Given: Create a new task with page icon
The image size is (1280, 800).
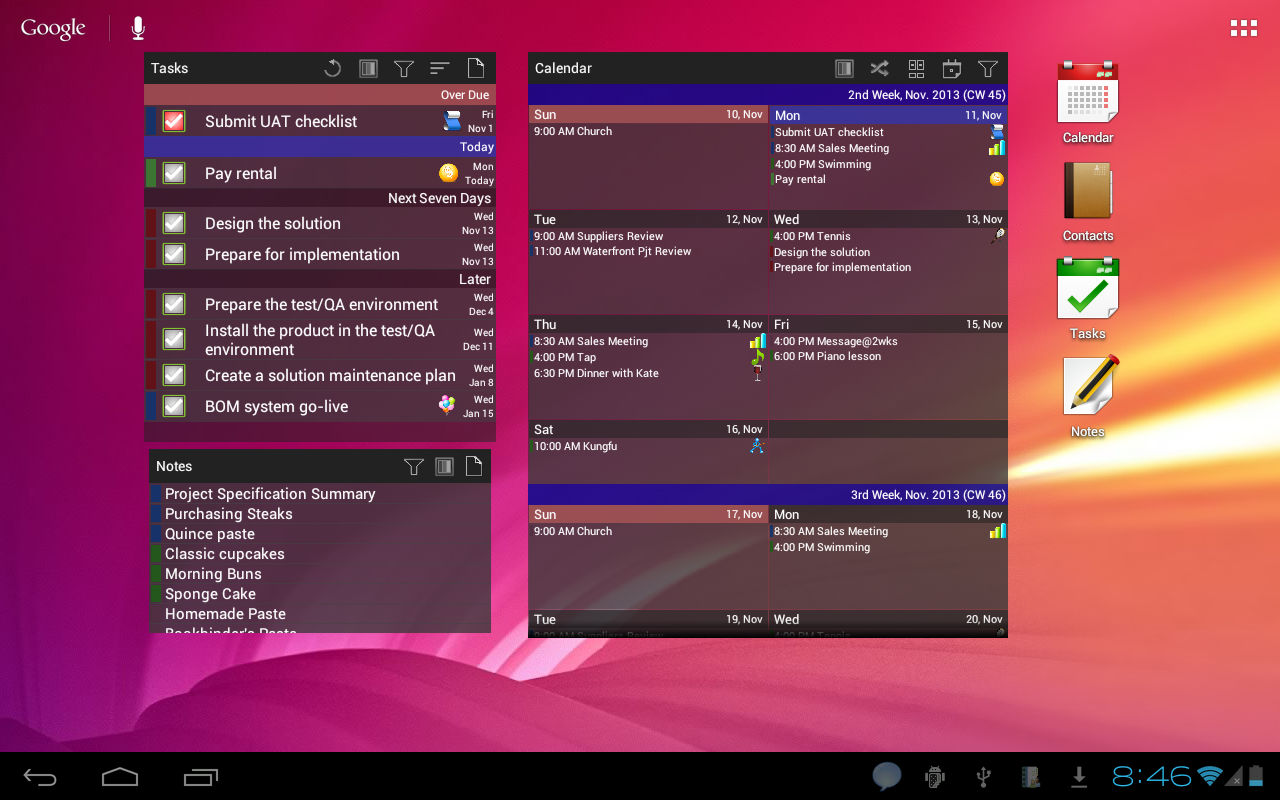Looking at the screenshot, I should tap(476, 68).
